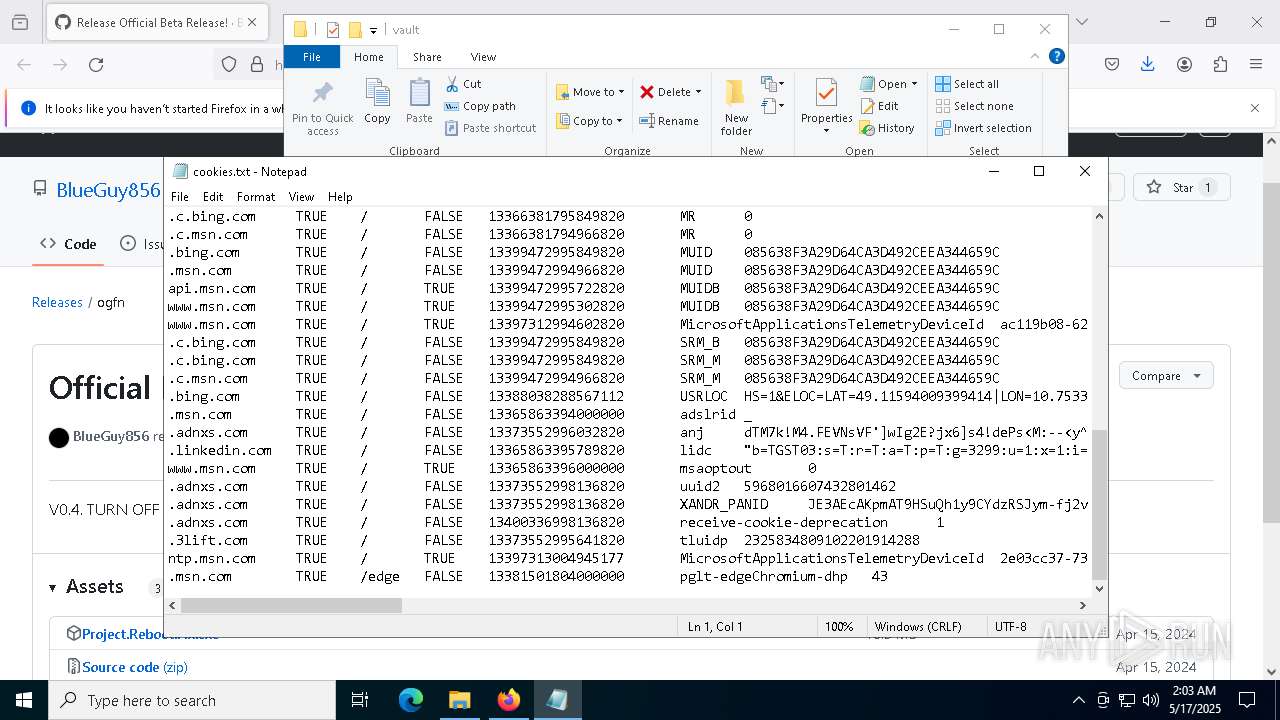
Task: Click Notepad's vertical scrollbar thumb
Action: pyautogui.click(x=1099, y=504)
